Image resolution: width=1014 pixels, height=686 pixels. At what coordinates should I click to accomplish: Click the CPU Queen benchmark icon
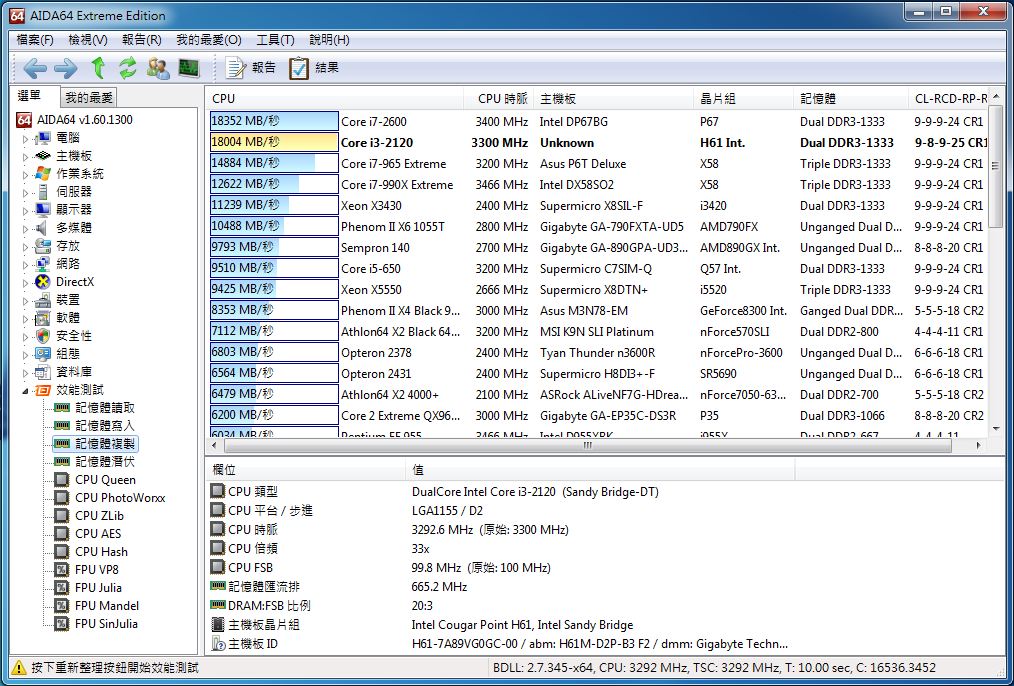[x=61, y=480]
